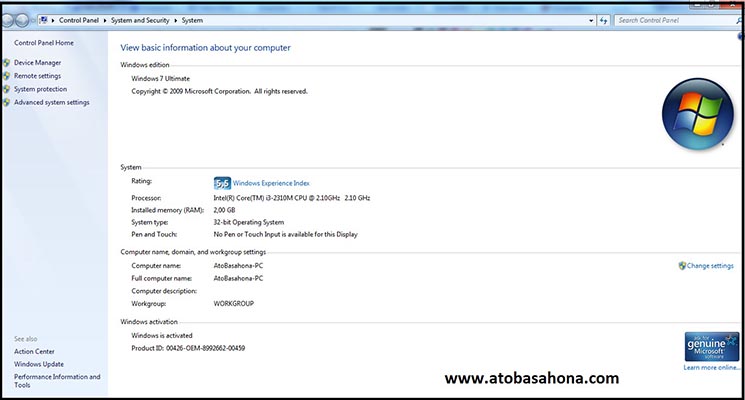The height and width of the screenshot is (400, 745).
Task: Click the AtoBasahona-PC Computer name value
Action: (x=238, y=266)
